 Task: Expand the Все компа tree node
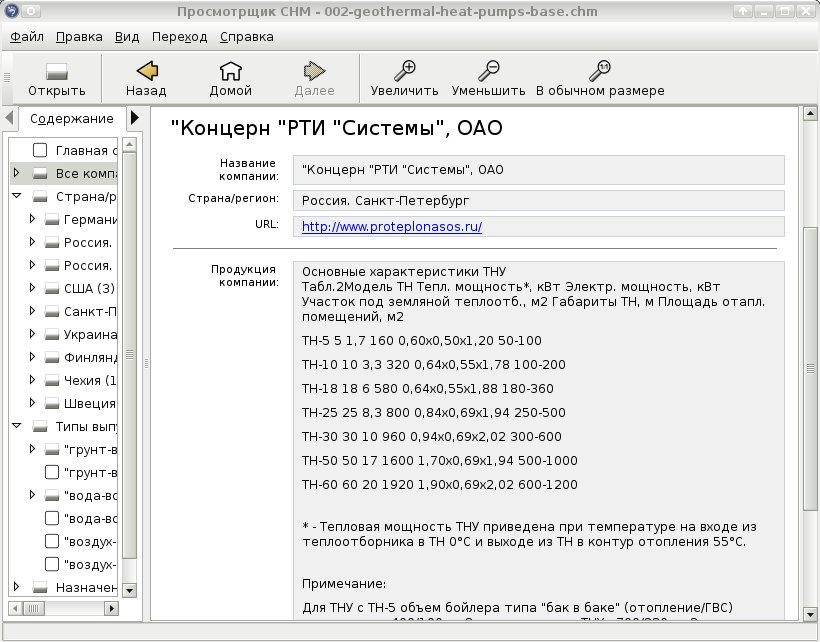click(x=16, y=173)
